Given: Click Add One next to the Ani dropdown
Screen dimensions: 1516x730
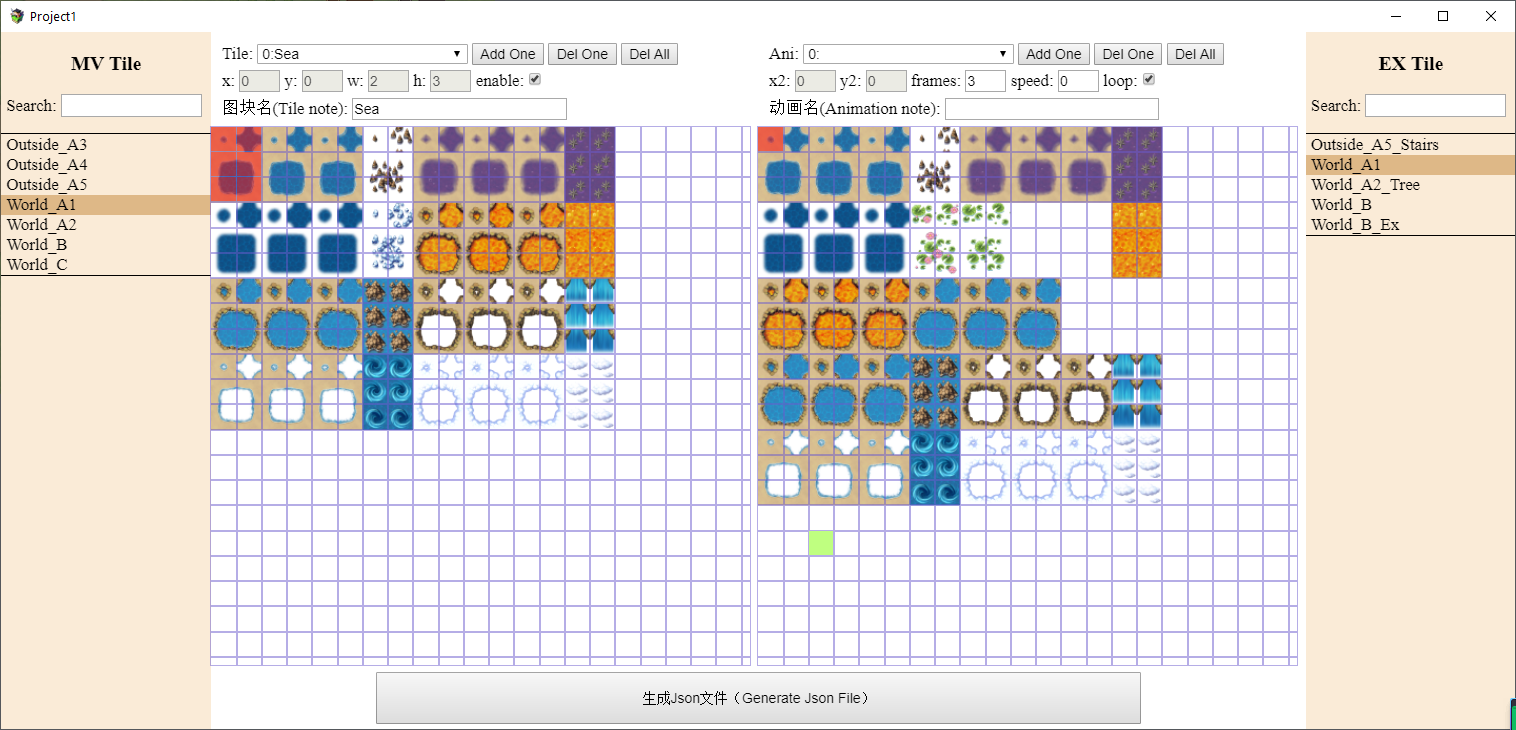Looking at the screenshot, I should (1054, 54).
